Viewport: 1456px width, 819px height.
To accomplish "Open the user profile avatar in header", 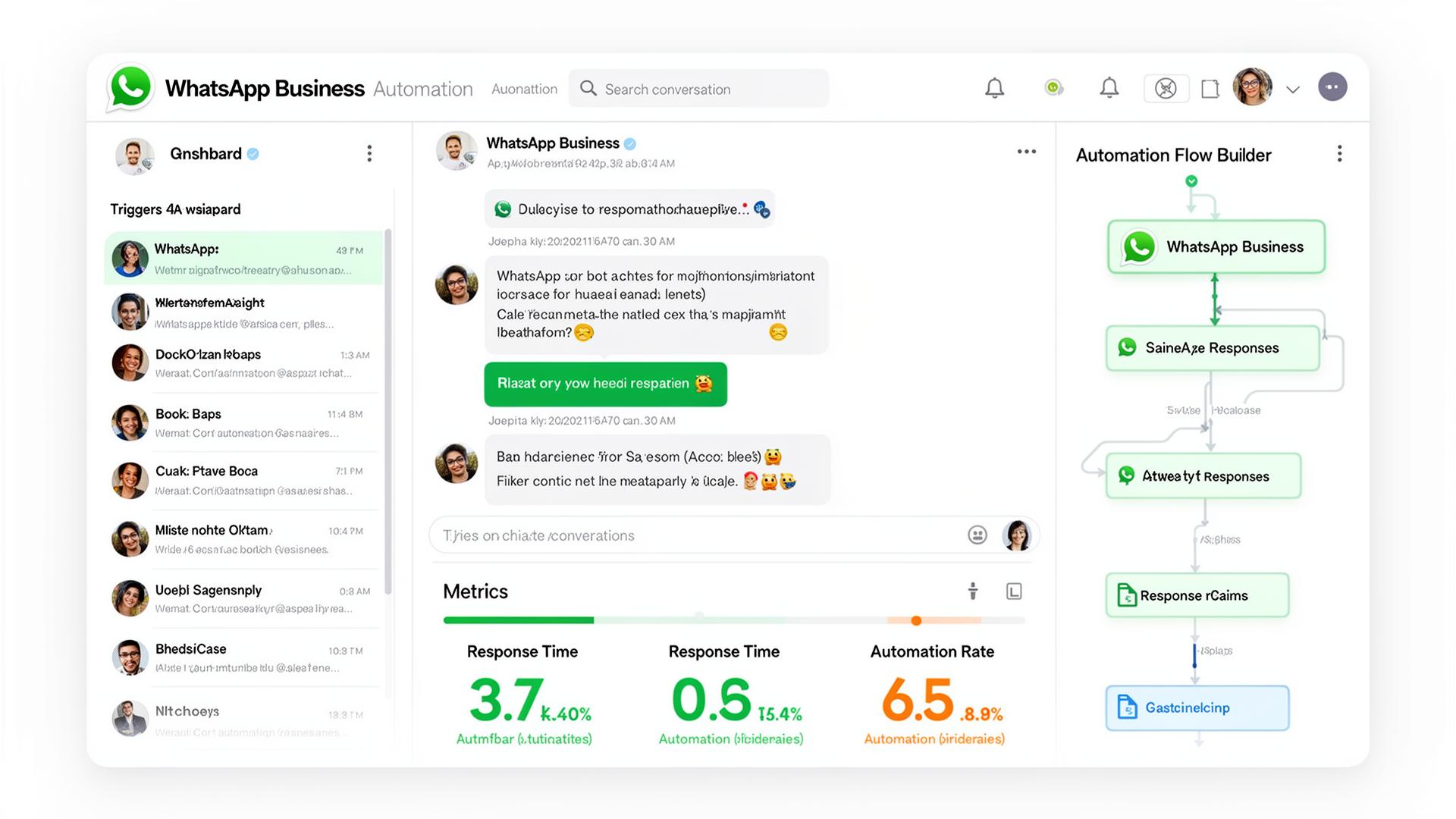I will [1252, 87].
